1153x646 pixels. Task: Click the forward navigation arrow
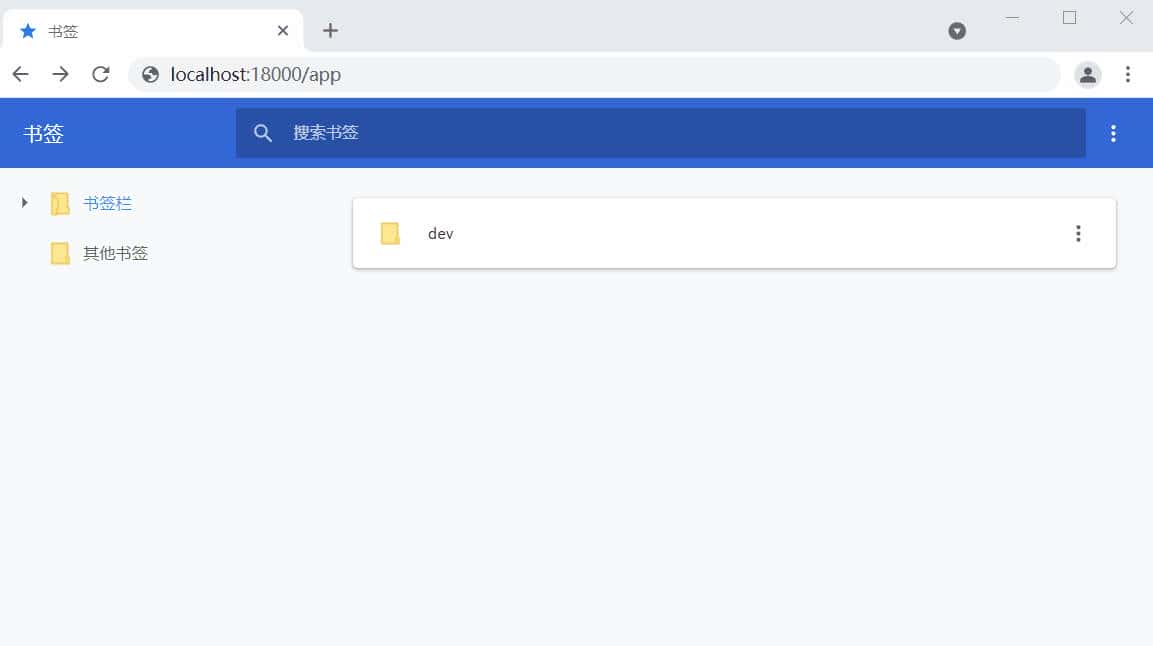point(60,74)
